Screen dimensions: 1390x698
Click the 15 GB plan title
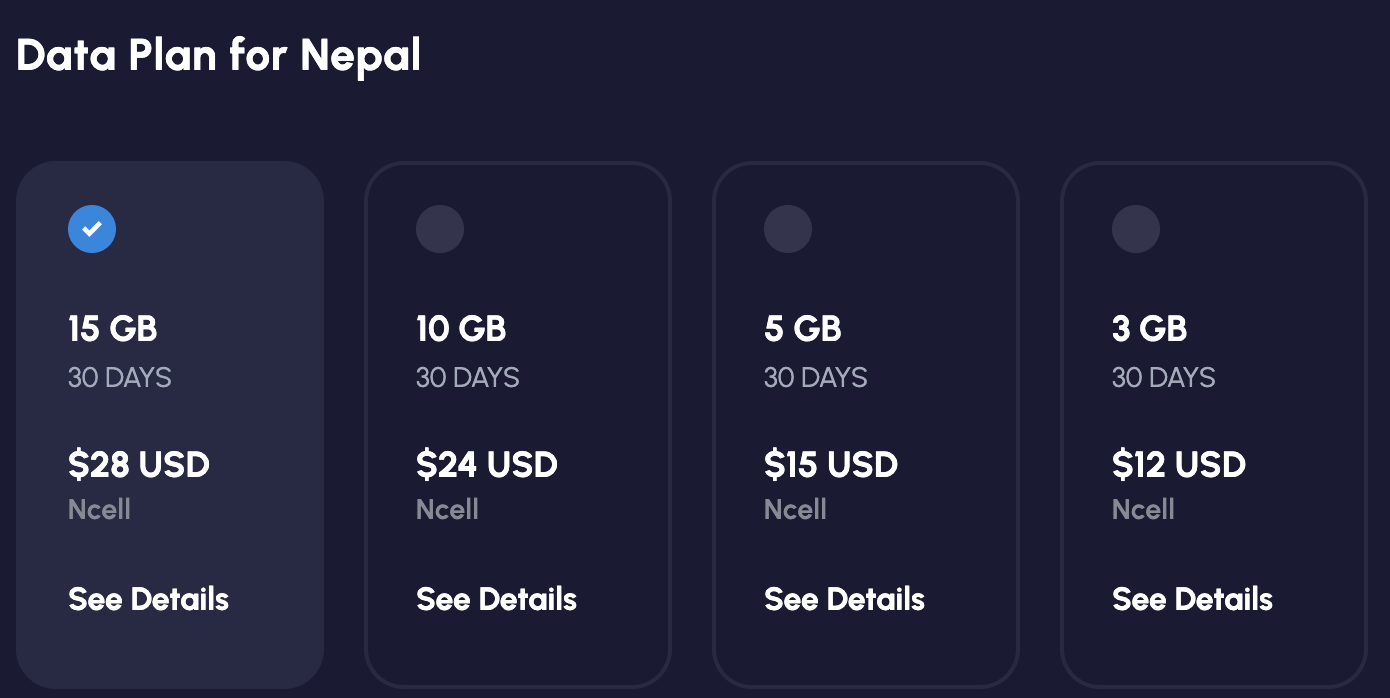coord(113,329)
